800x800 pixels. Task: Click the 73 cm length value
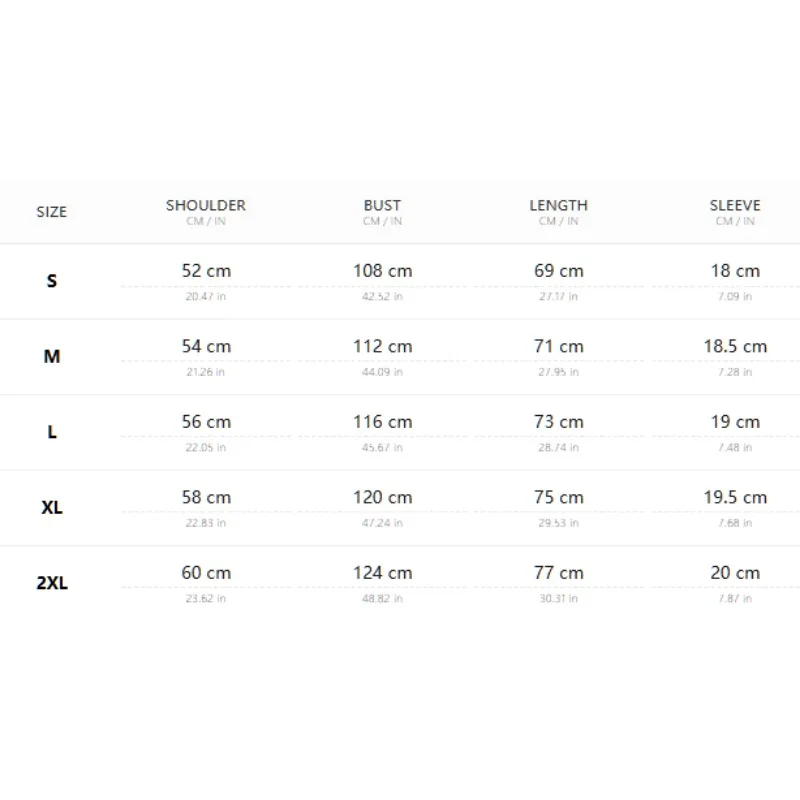coord(559,421)
